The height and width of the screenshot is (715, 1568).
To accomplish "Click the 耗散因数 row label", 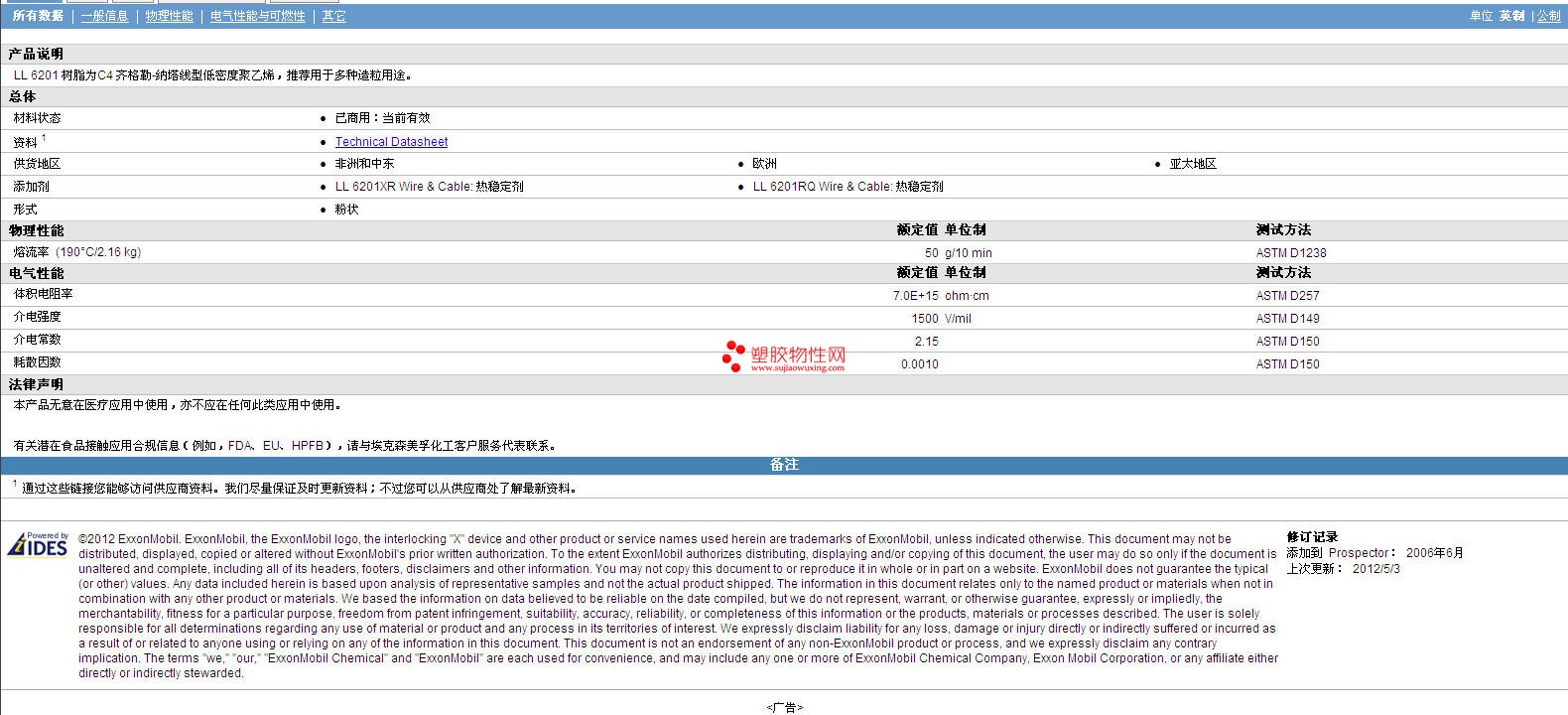I will pyautogui.click(x=37, y=362).
